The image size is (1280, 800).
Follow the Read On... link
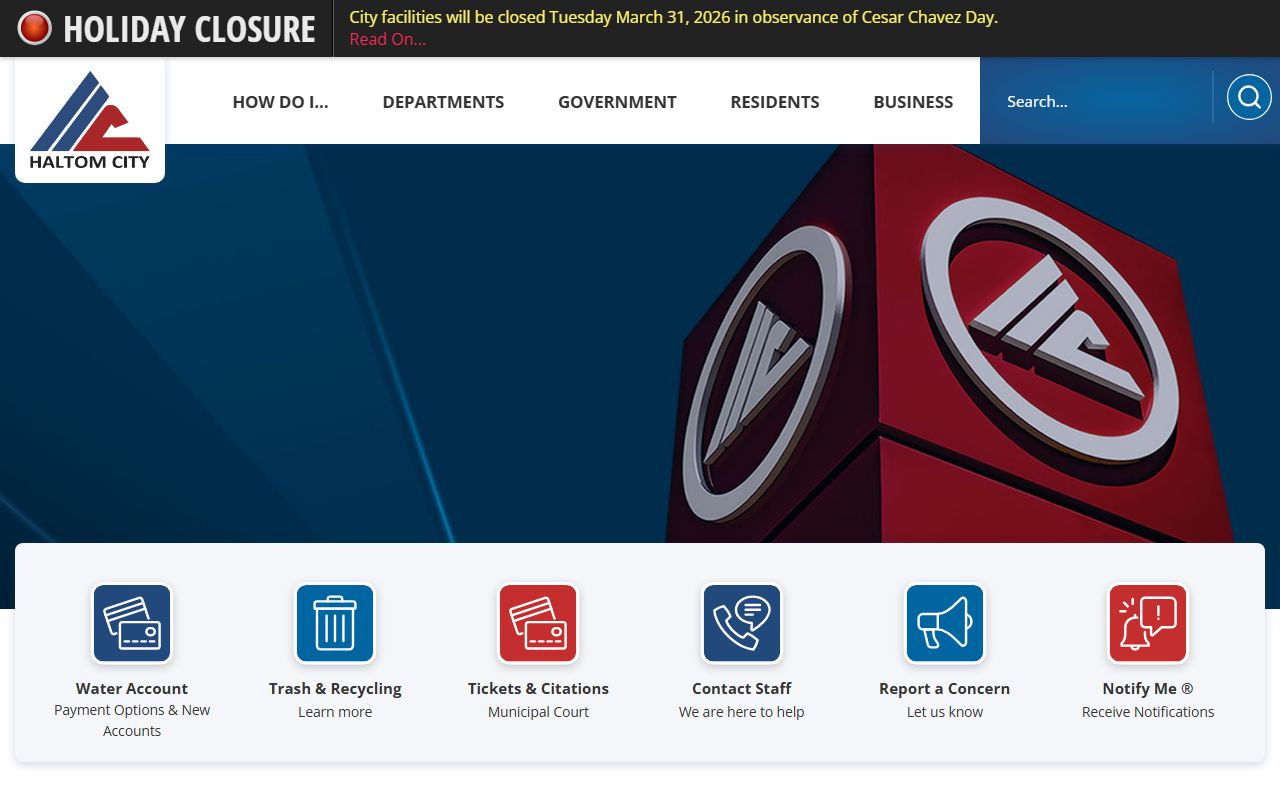[387, 40]
